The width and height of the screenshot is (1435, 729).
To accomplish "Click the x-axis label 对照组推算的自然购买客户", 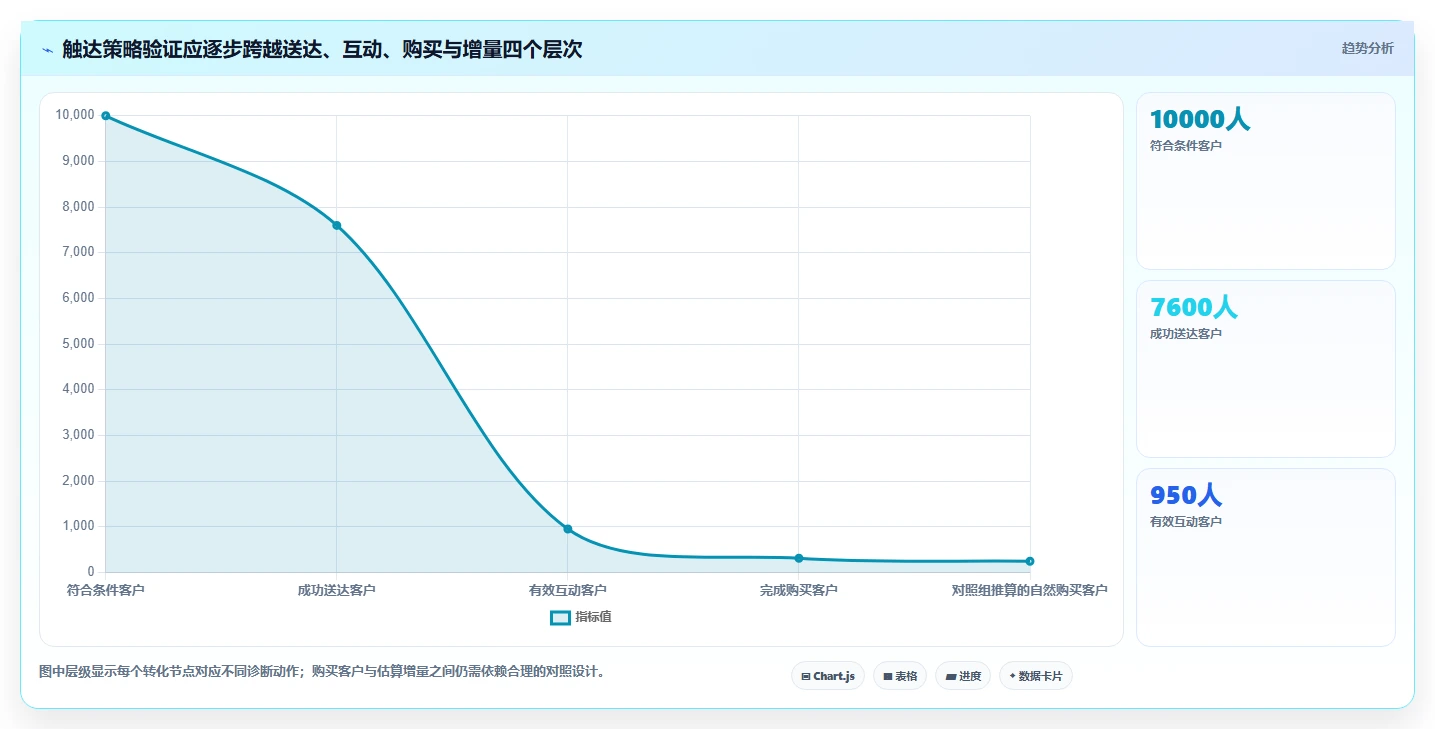I will [1029, 591].
